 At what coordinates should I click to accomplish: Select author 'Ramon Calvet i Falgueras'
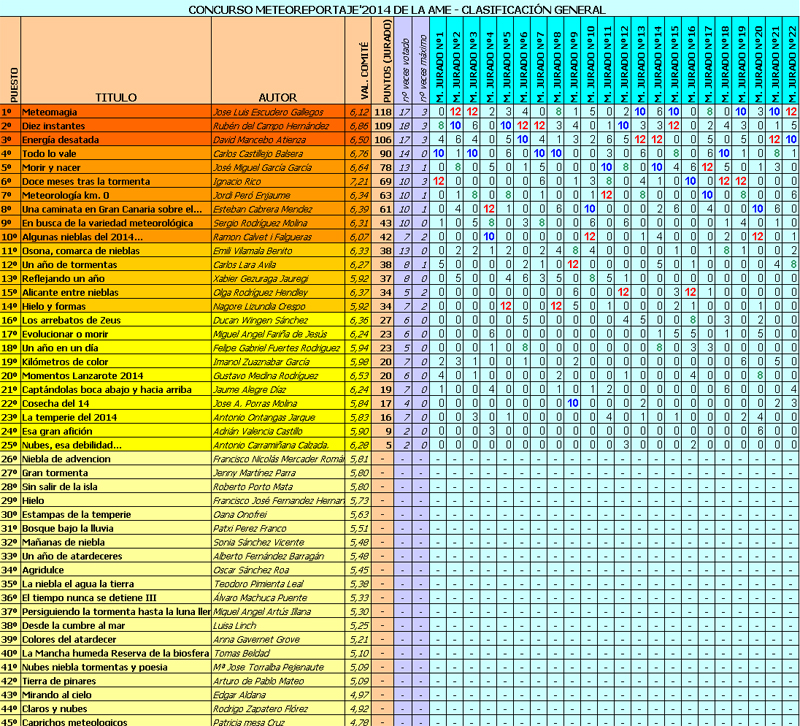(x=262, y=237)
